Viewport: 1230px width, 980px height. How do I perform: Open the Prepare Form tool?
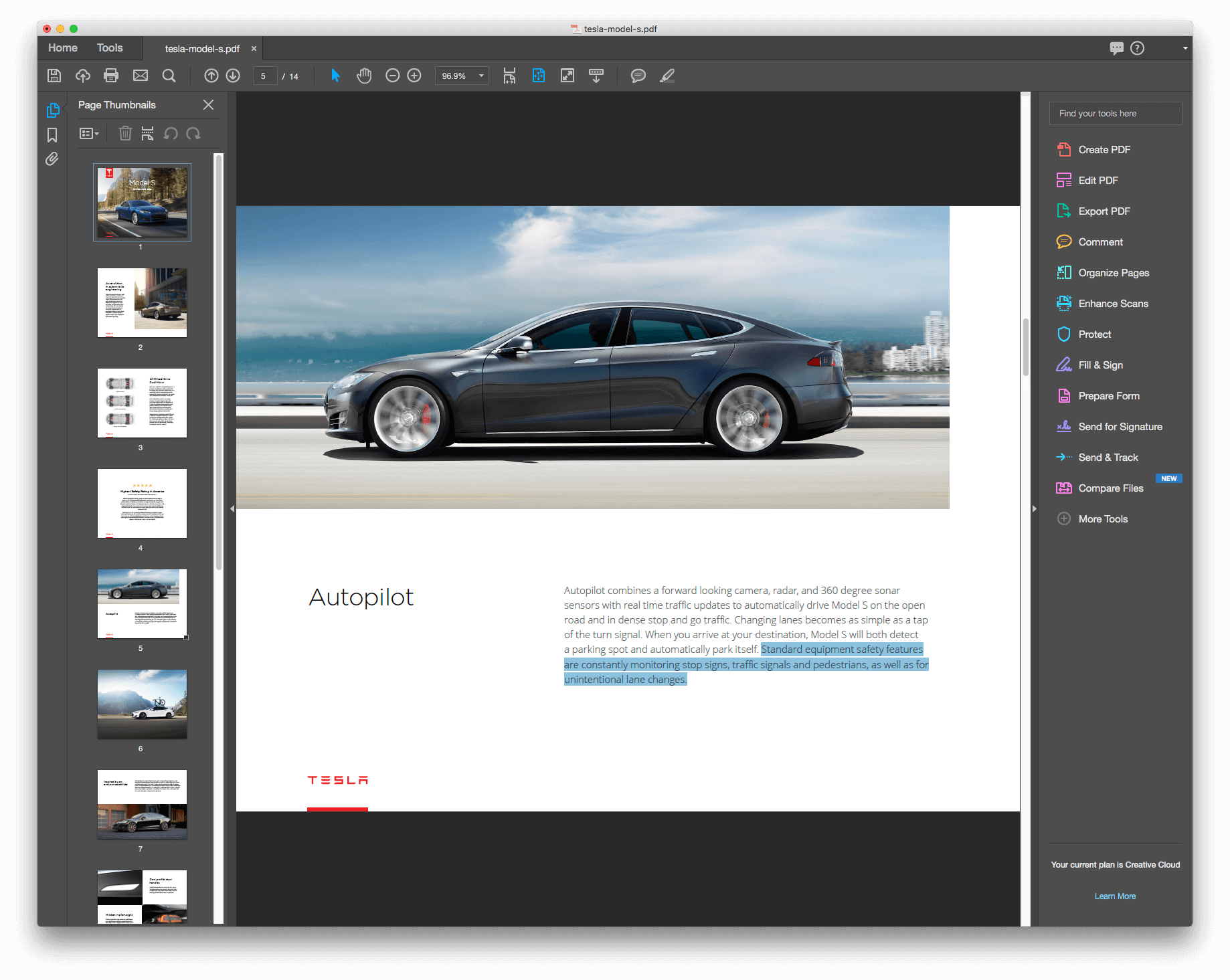point(1098,396)
